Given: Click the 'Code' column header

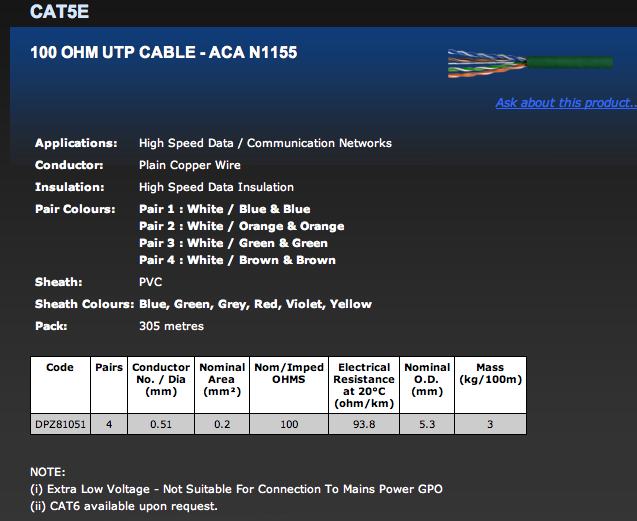Looking at the screenshot, I should click(60, 368).
